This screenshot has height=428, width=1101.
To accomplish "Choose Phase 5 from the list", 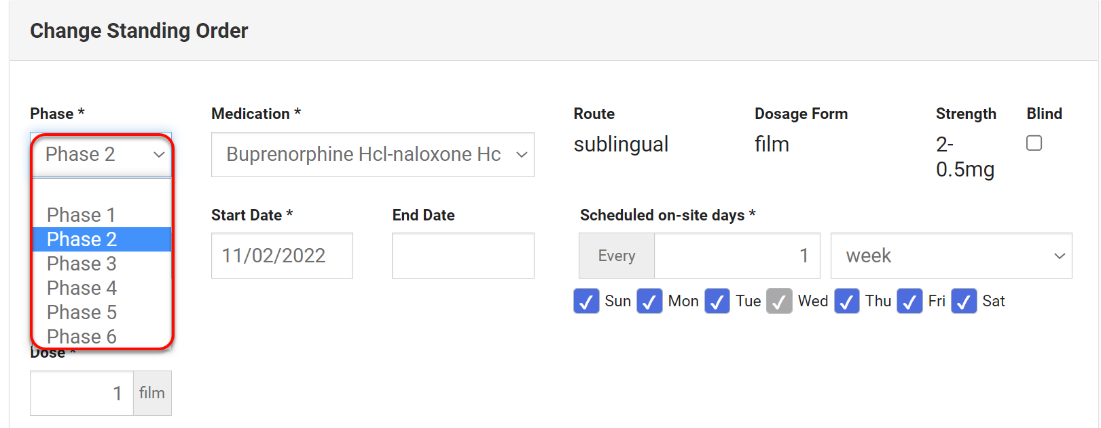I will 82,312.
